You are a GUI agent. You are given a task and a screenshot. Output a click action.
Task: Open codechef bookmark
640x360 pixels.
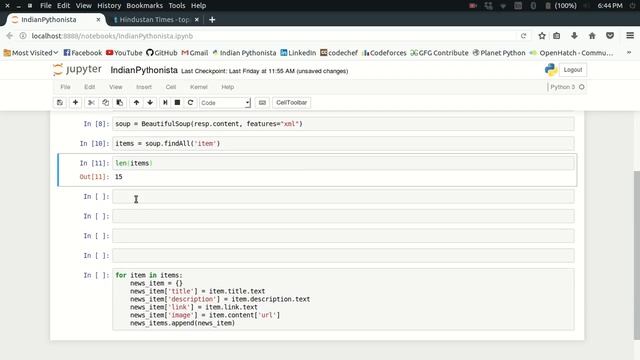pyautogui.click(x=339, y=53)
